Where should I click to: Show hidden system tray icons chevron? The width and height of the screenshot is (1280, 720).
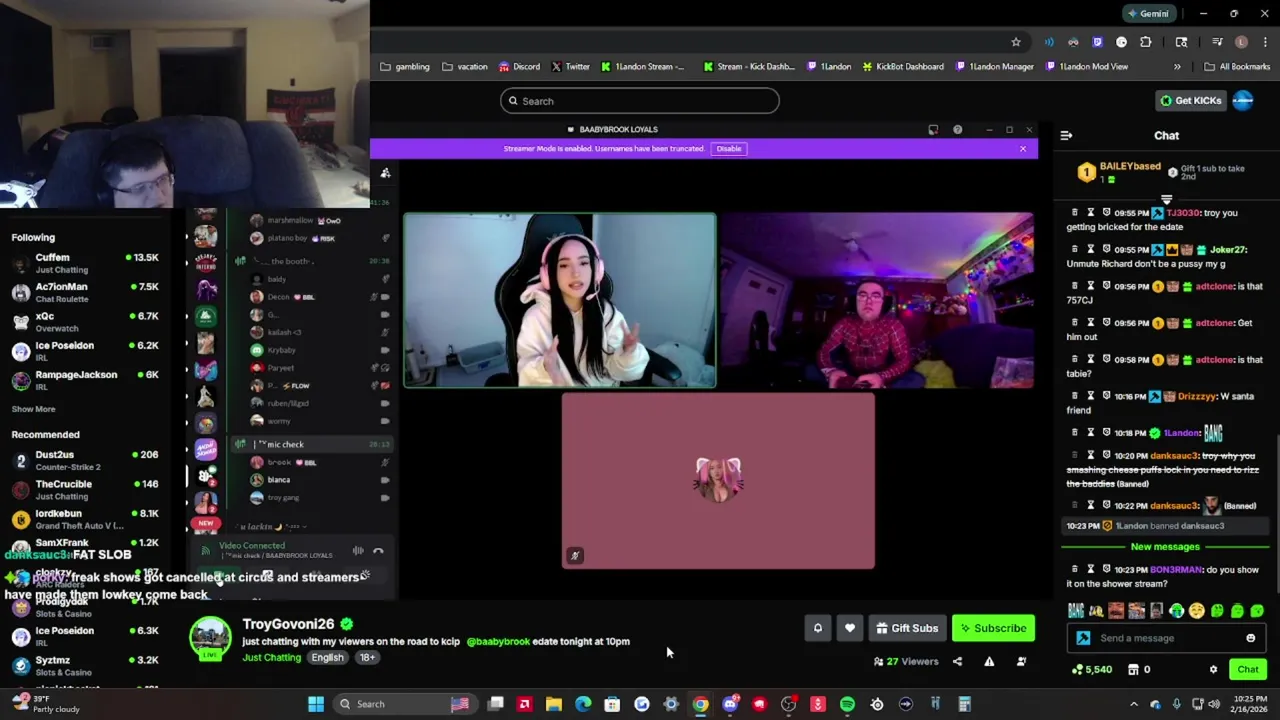coord(1133,704)
